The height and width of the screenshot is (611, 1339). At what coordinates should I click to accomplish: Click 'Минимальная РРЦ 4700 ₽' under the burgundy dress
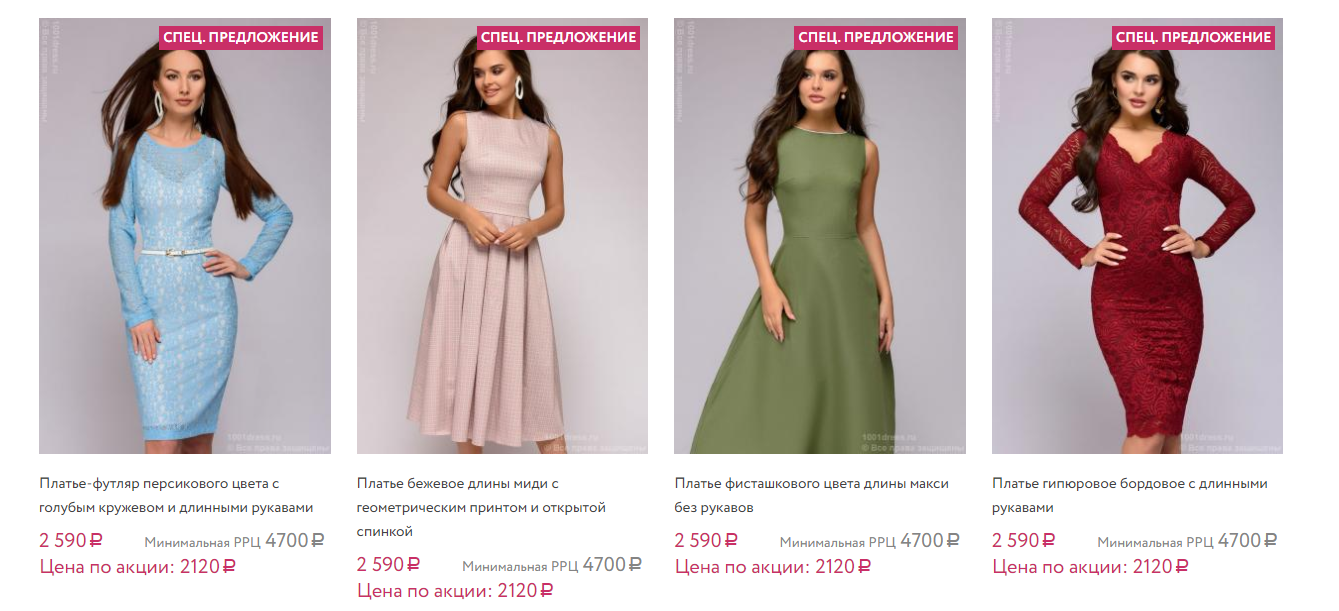coord(1187,542)
